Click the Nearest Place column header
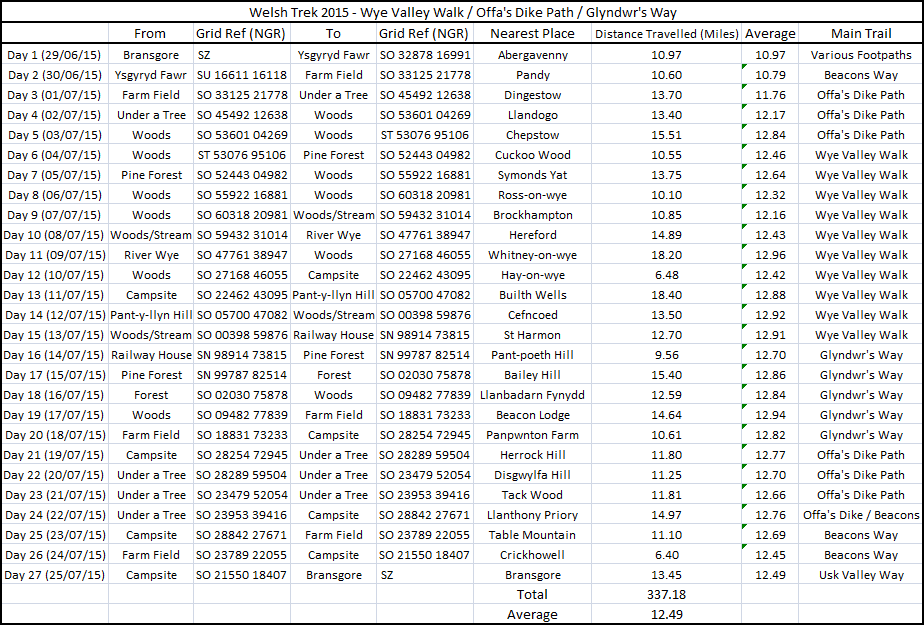The image size is (924, 625). click(533, 34)
